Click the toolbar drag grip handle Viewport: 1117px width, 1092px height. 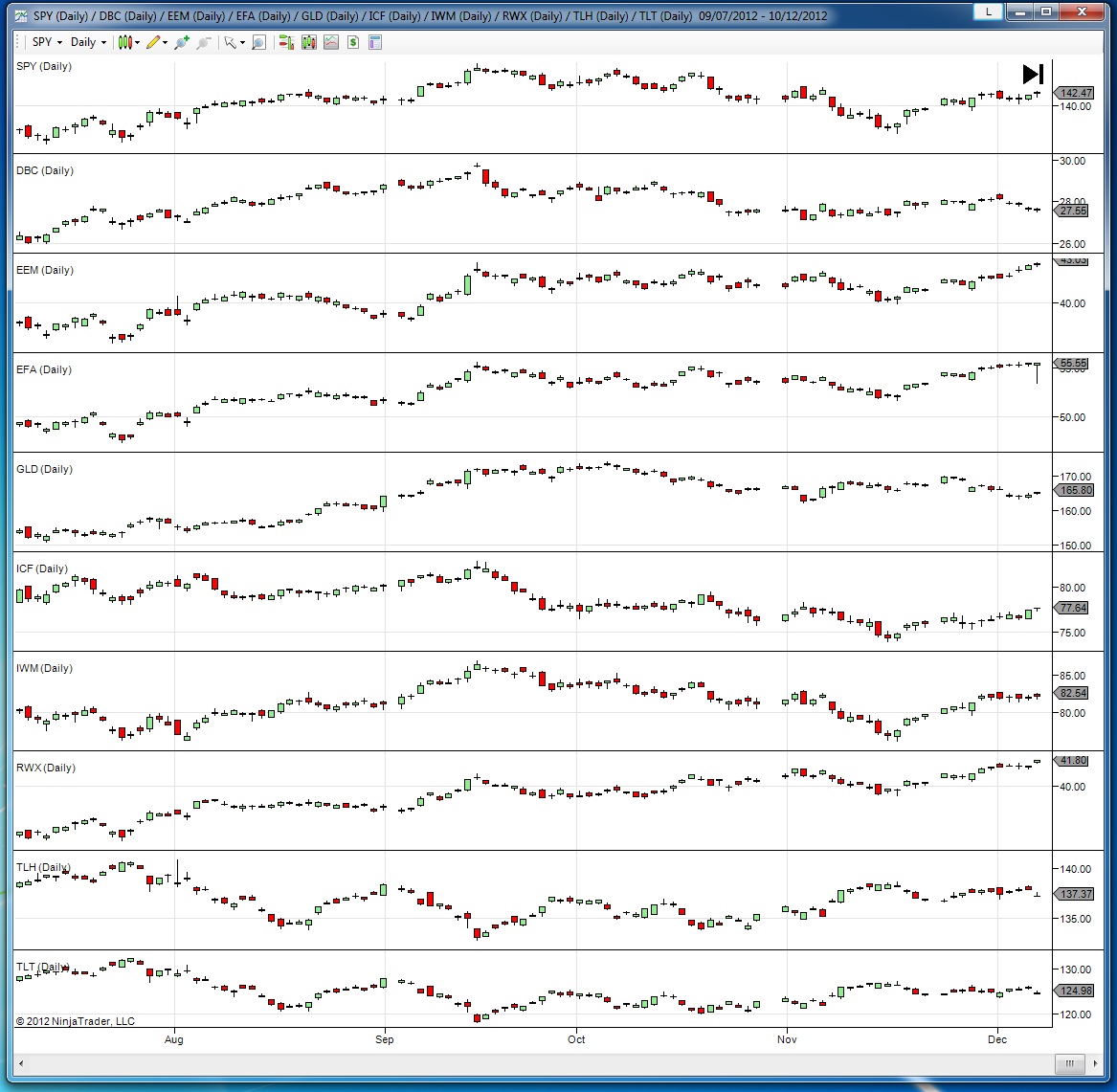click(18, 43)
